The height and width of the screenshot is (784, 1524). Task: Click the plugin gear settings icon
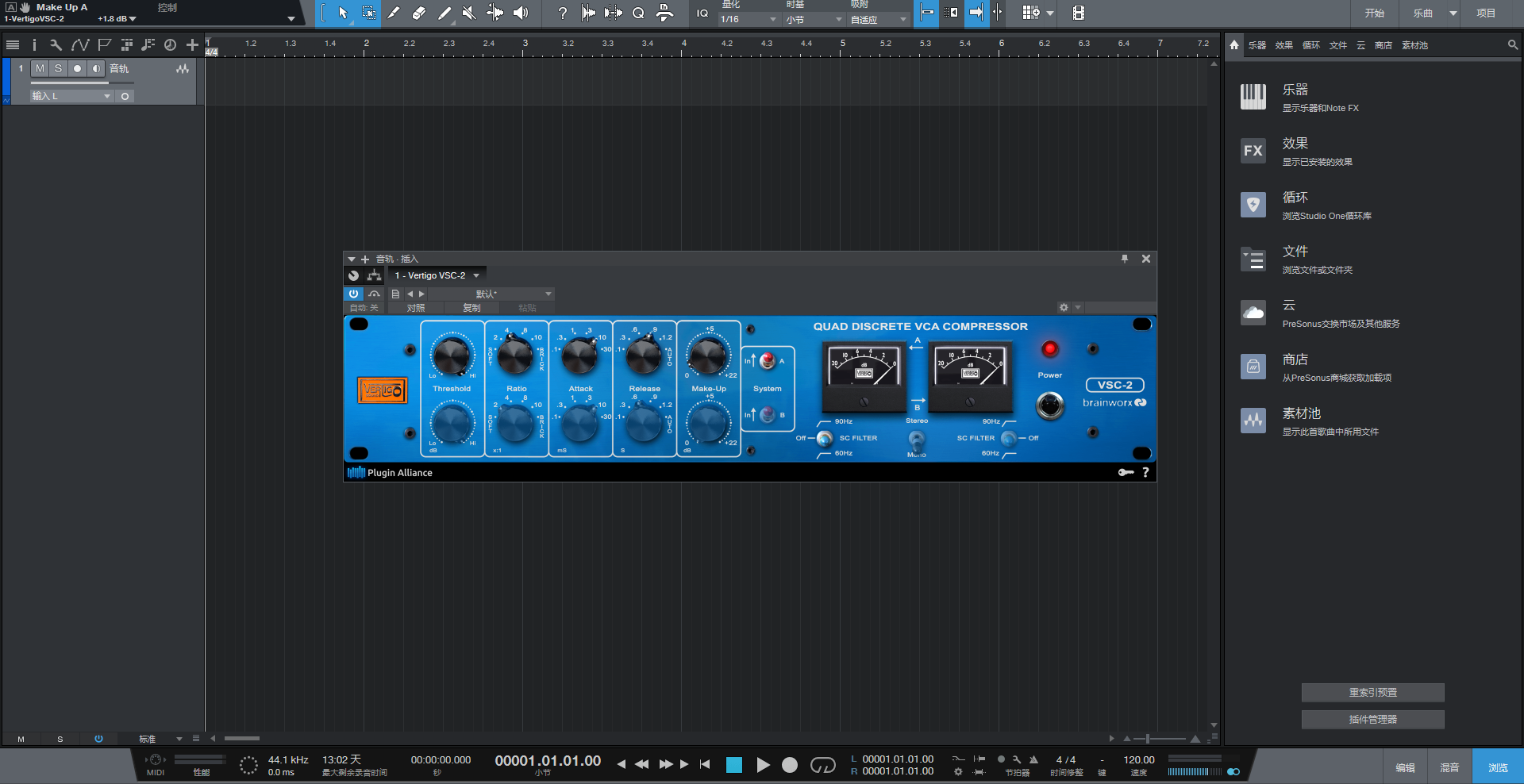click(1064, 308)
